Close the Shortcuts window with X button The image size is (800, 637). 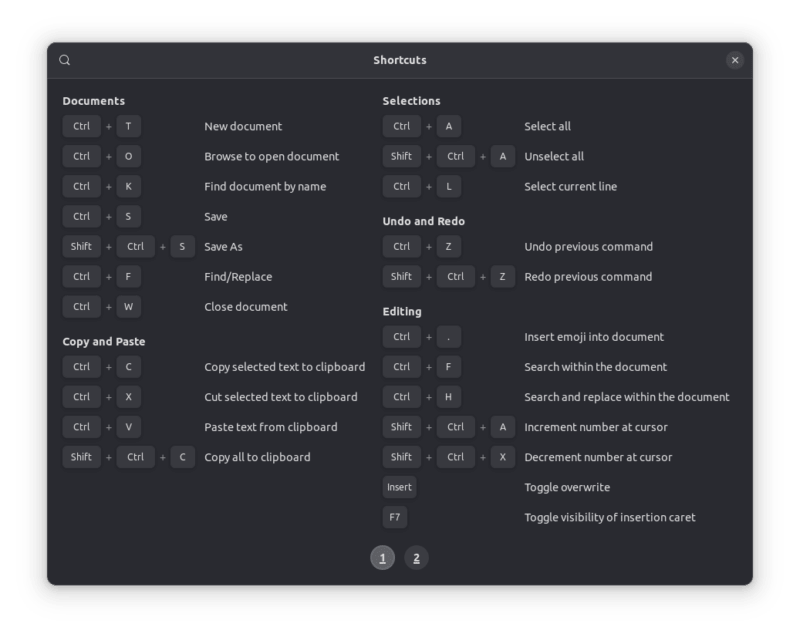tap(735, 60)
